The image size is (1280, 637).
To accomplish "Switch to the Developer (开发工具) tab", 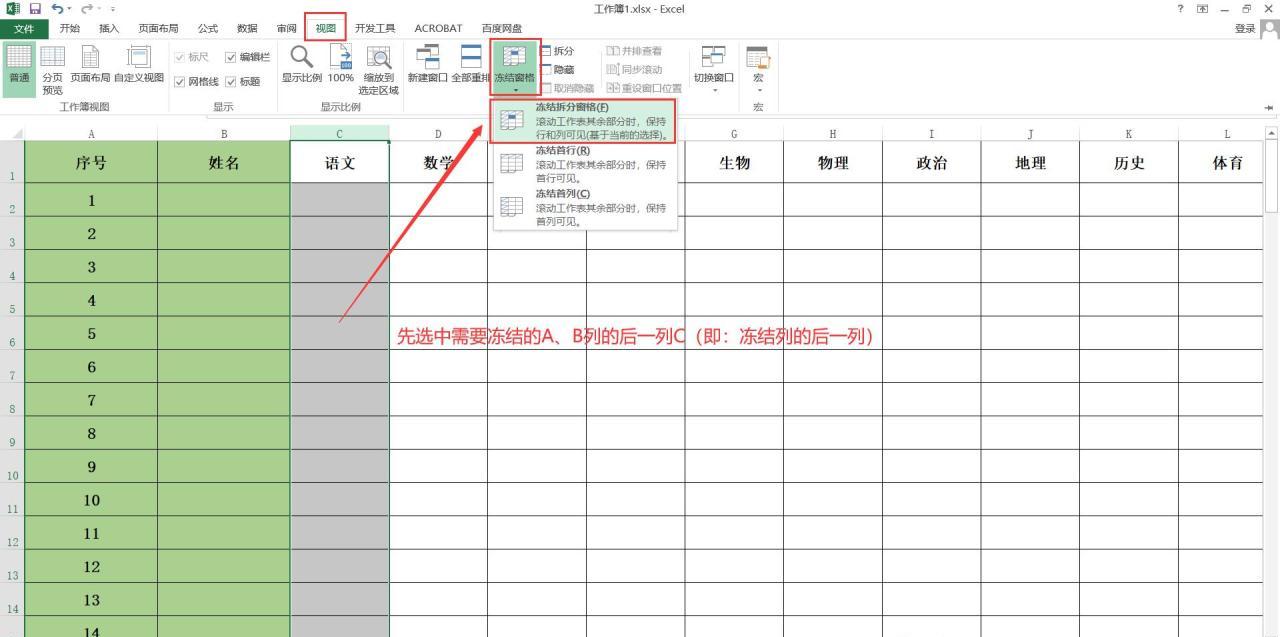I will (x=375, y=28).
